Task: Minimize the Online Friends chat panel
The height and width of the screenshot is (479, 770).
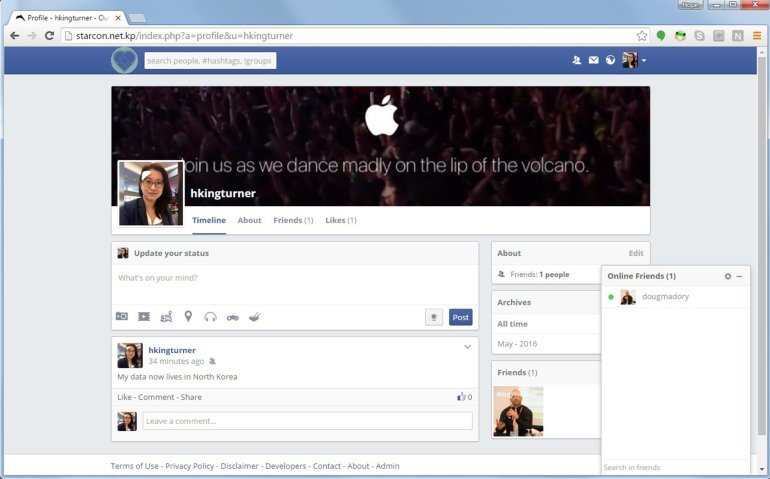Action: click(739, 276)
